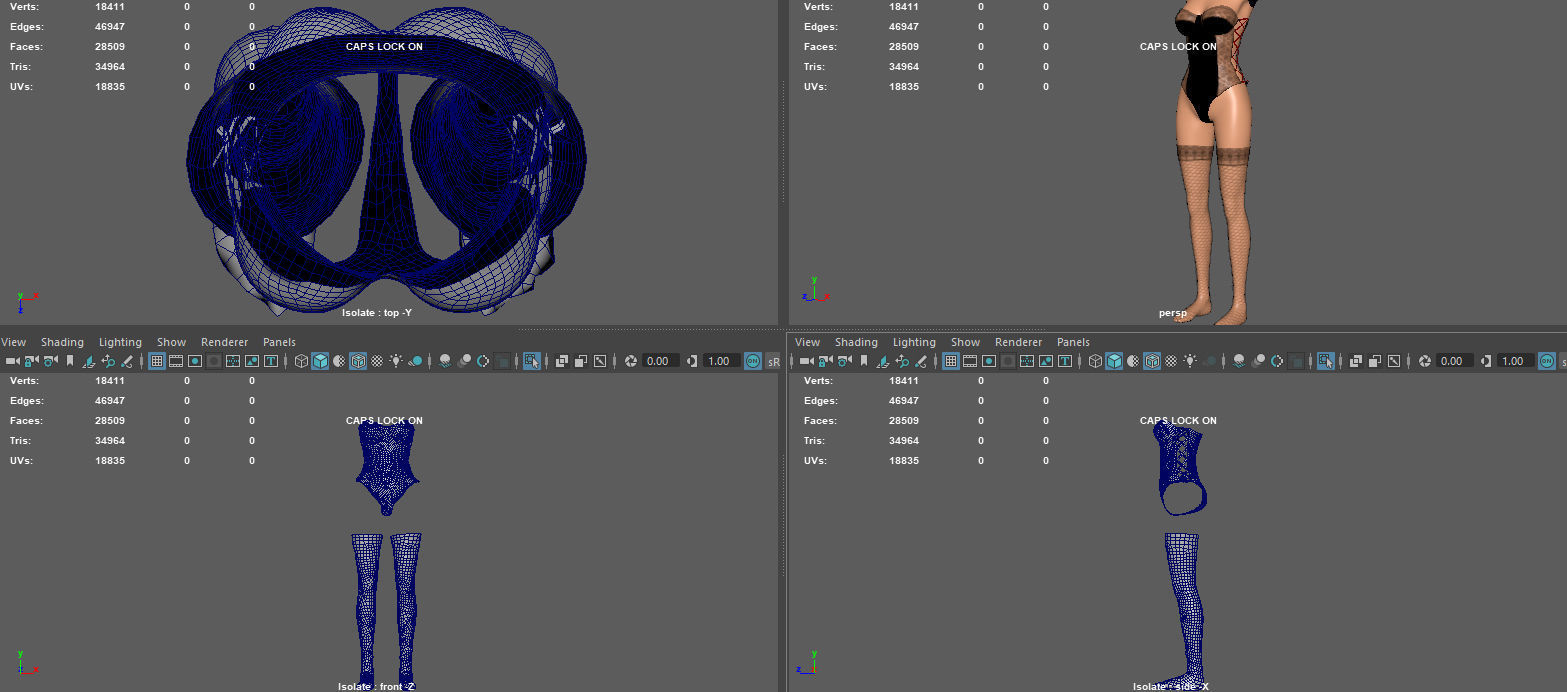Click Select Camera icon in front panel toolbar
Screen dimensions: 1567x692
13,361
